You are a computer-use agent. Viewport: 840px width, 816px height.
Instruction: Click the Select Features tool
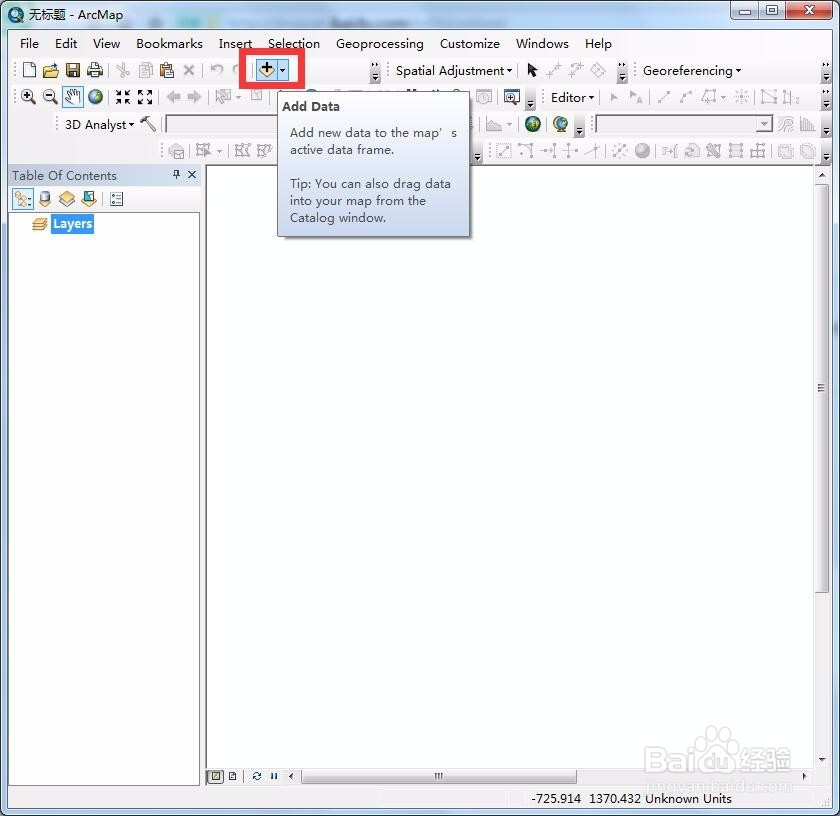(x=223, y=97)
